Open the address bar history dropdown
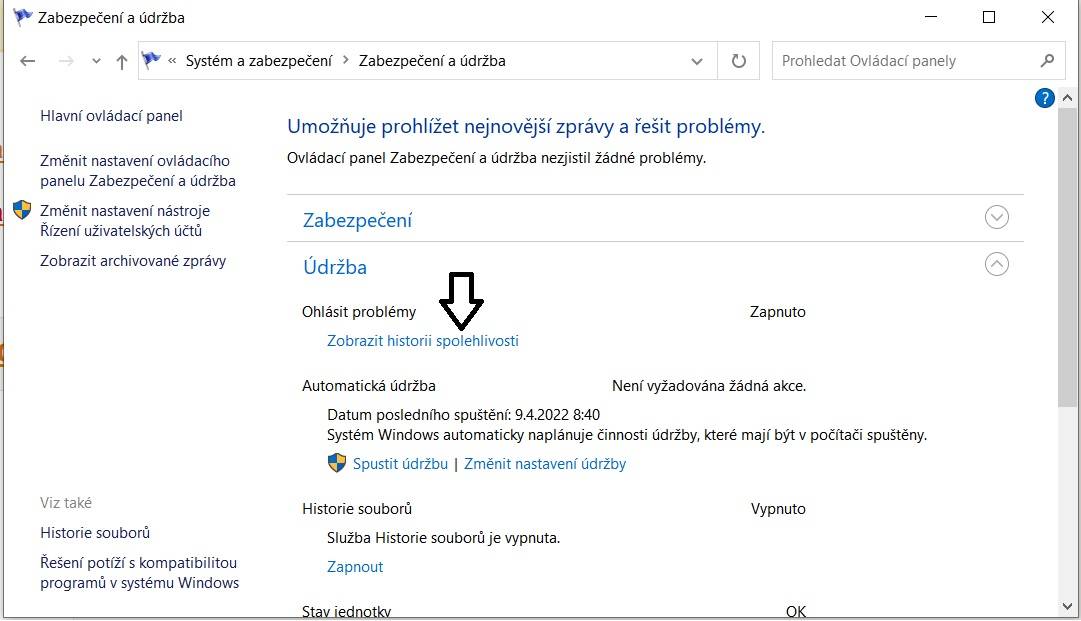The image size is (1081, 621). (697, 61)
